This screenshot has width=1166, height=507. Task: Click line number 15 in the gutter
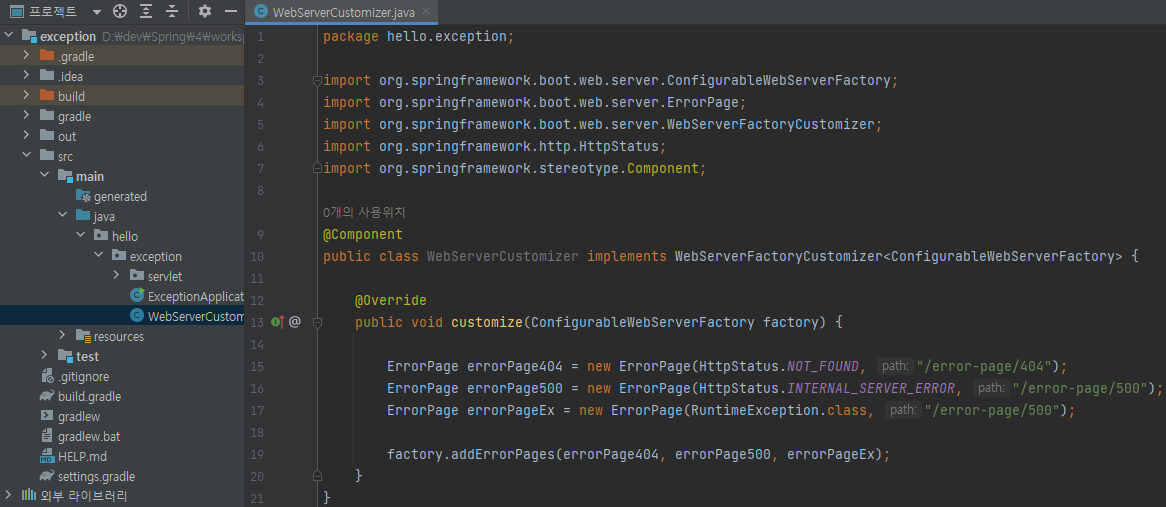tap(257, 366)
